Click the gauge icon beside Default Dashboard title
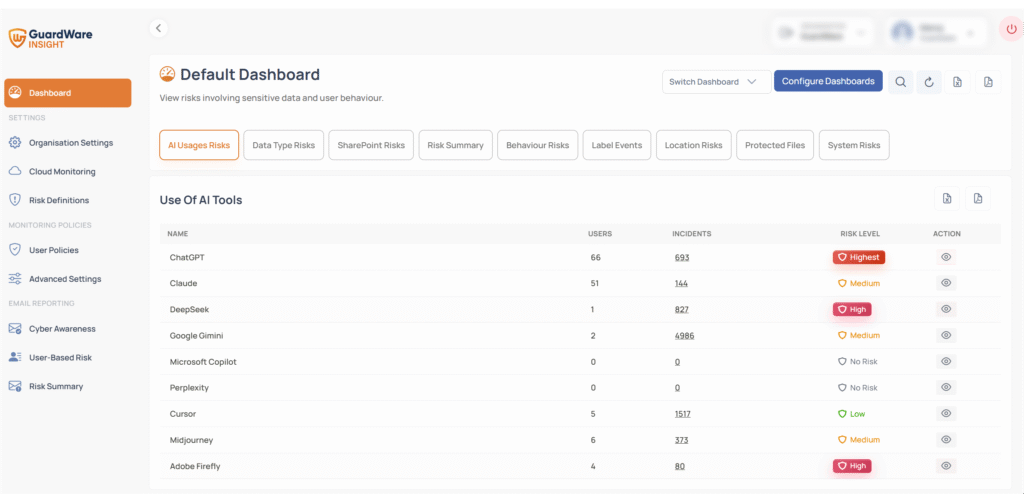This screenshot has width=1024, height=494. [x=168, y=74]
